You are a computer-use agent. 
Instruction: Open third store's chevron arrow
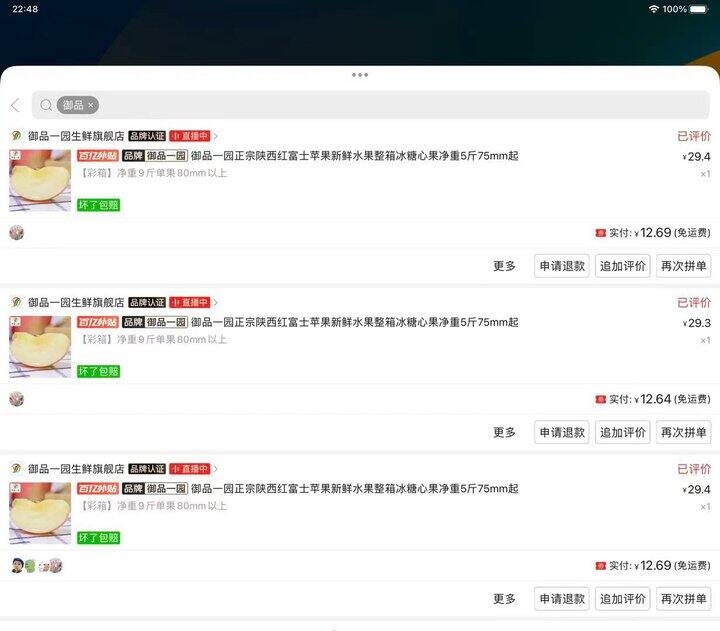click(x=216, y=469)
